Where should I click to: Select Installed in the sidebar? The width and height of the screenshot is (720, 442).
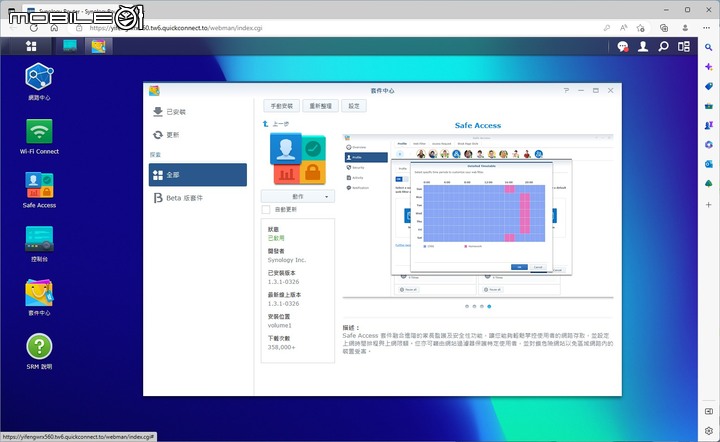tap(198, 112)
